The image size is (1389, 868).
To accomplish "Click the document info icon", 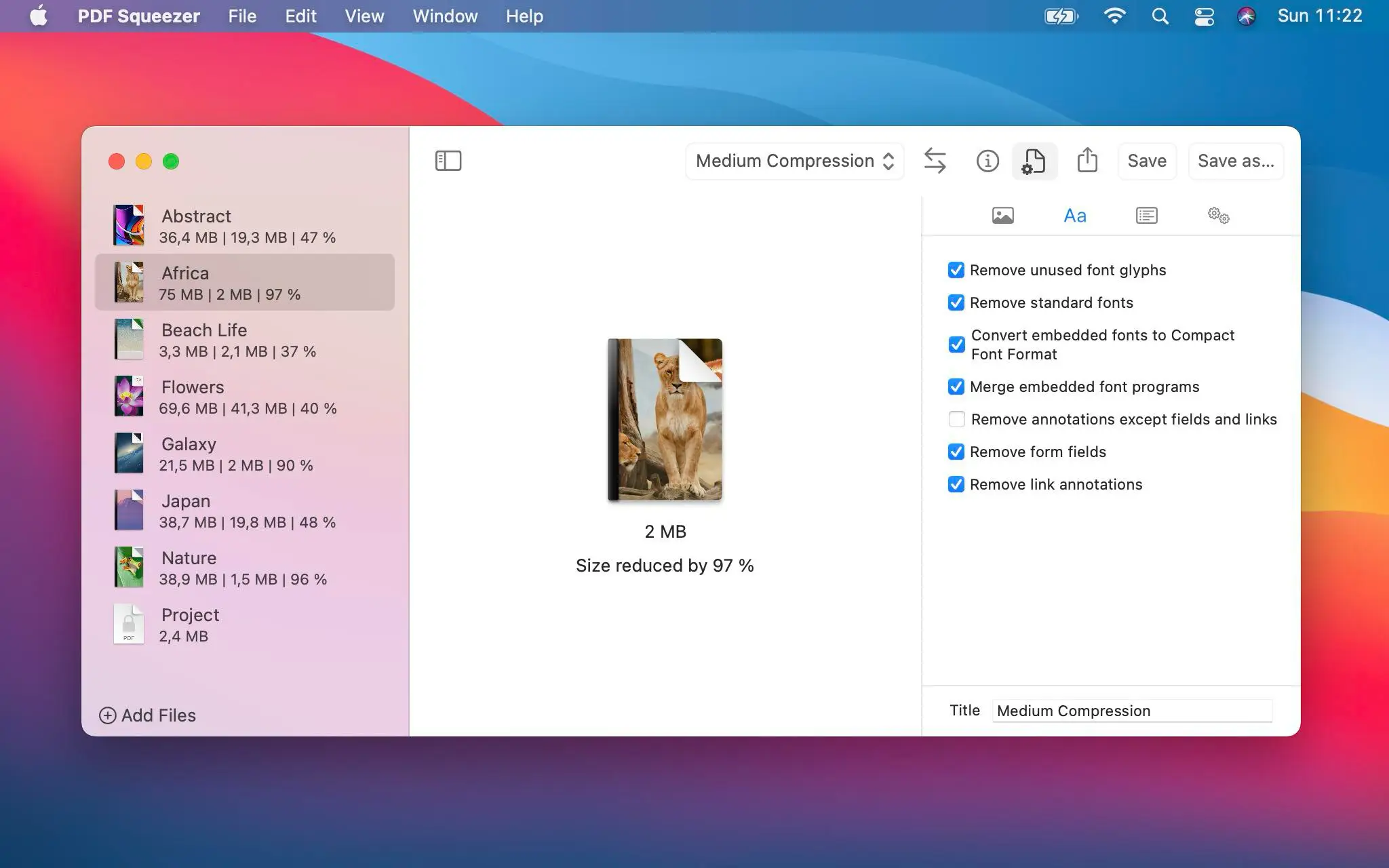I will point(986,160).
